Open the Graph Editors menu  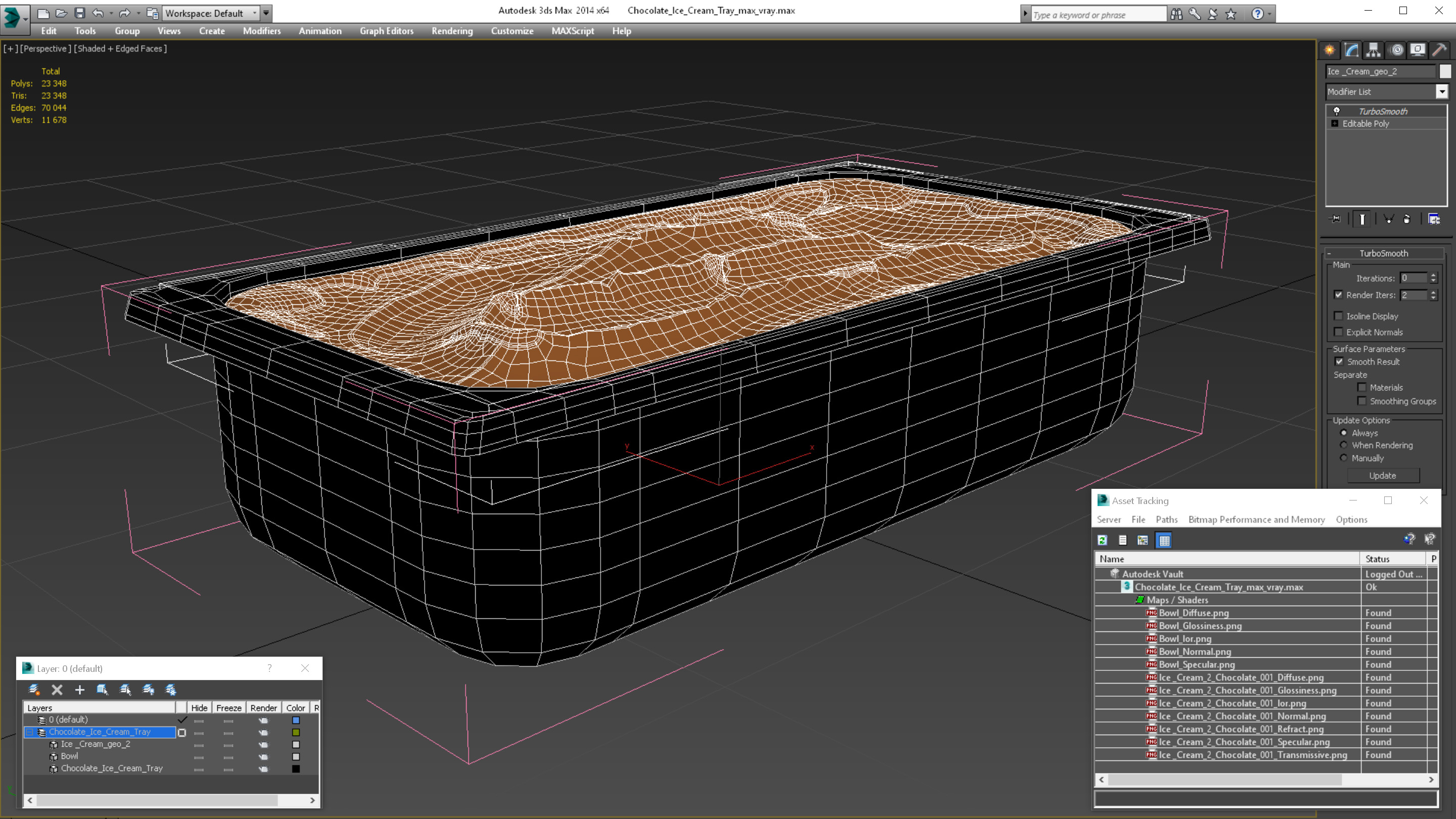click(387, 31)
